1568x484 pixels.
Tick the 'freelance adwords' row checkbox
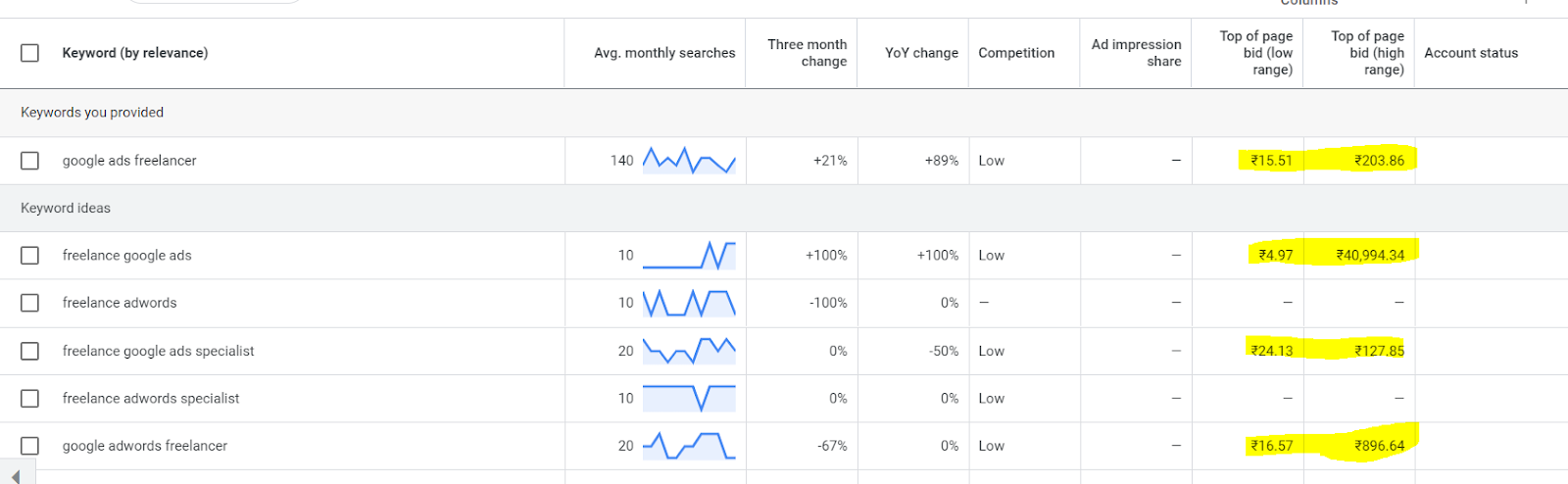(x=30, y=303)
